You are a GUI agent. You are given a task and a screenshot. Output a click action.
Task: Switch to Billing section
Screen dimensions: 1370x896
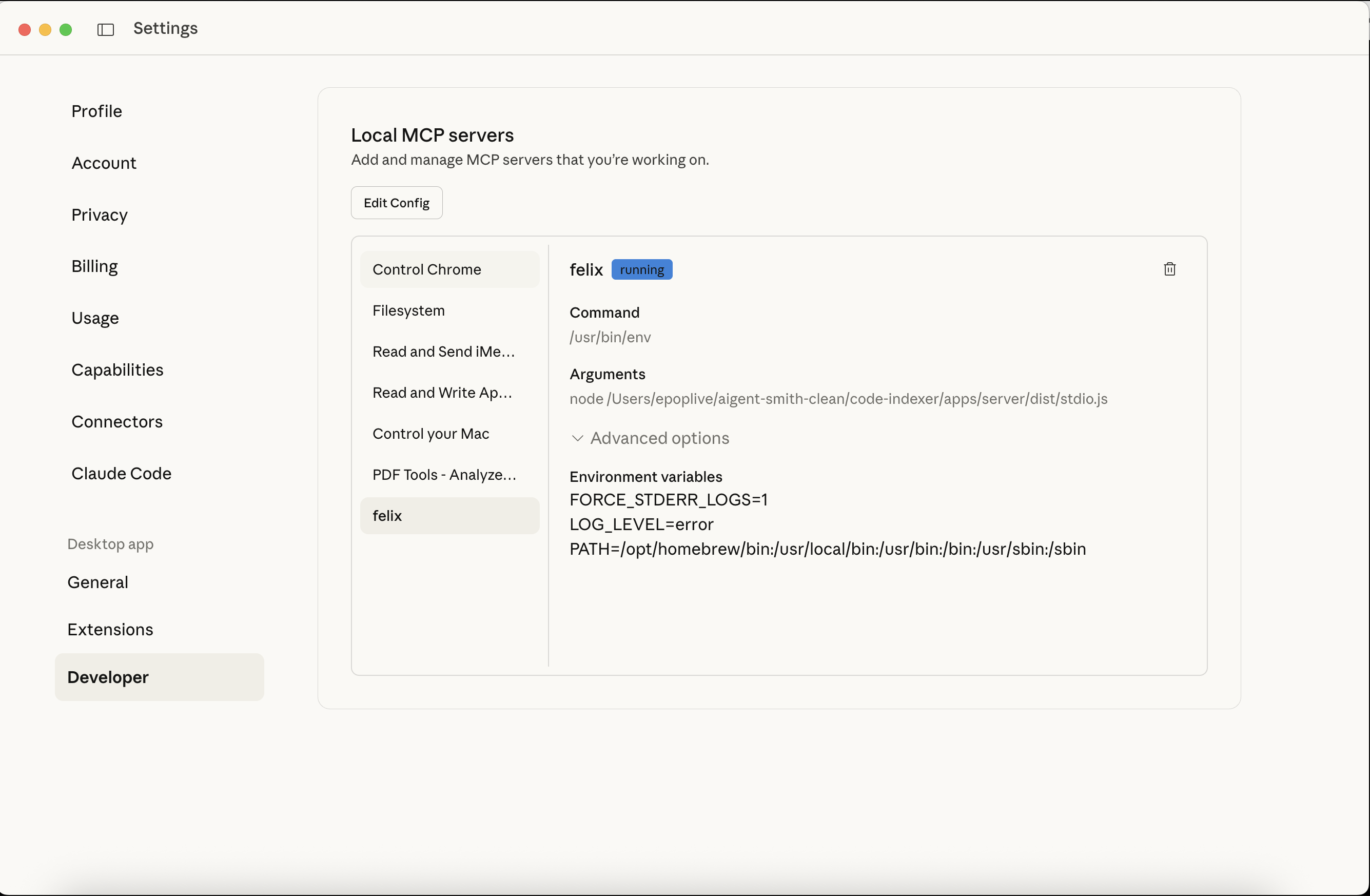point(94,266)
